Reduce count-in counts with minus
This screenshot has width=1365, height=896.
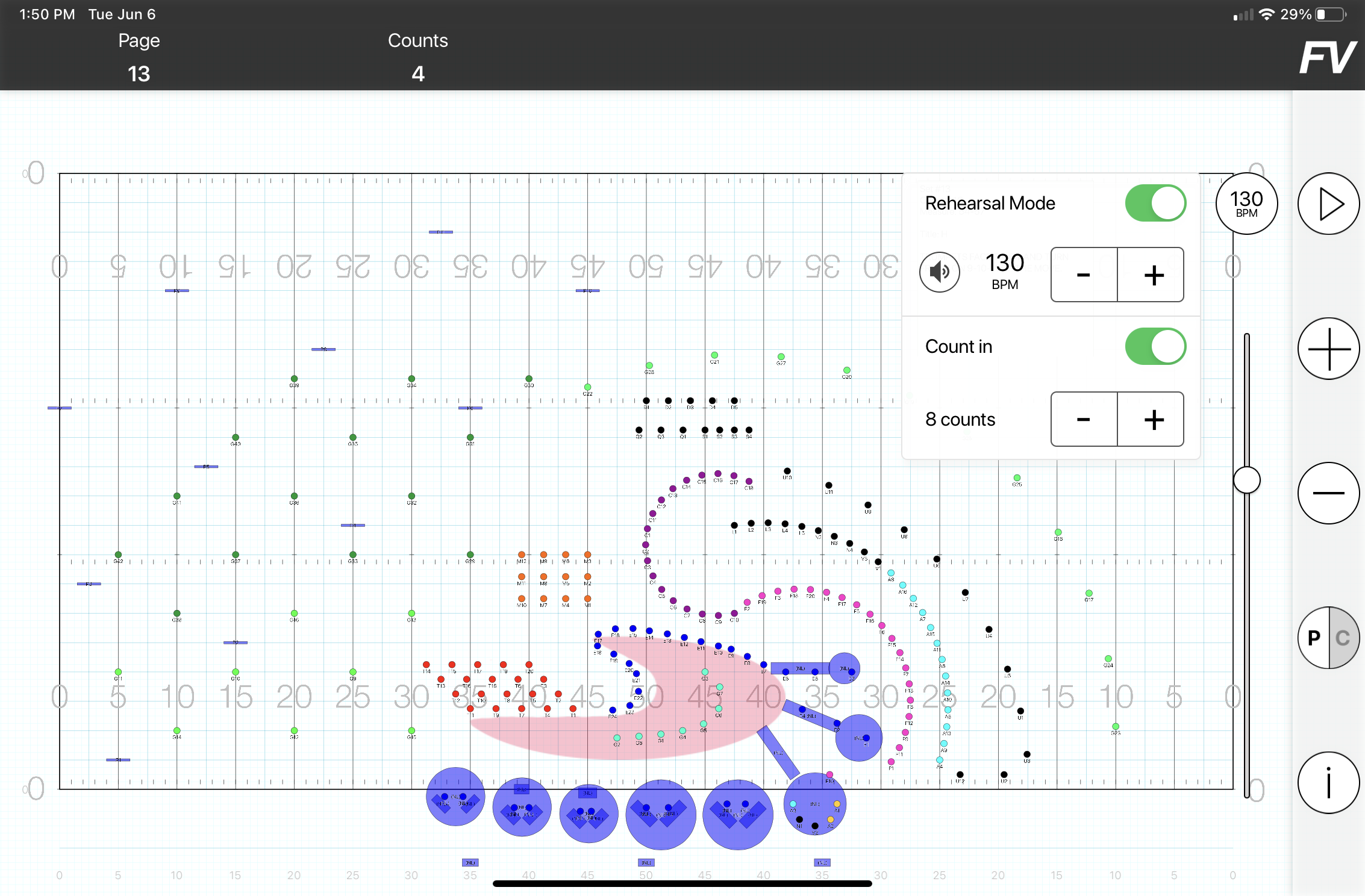[x=1084, y=419]
